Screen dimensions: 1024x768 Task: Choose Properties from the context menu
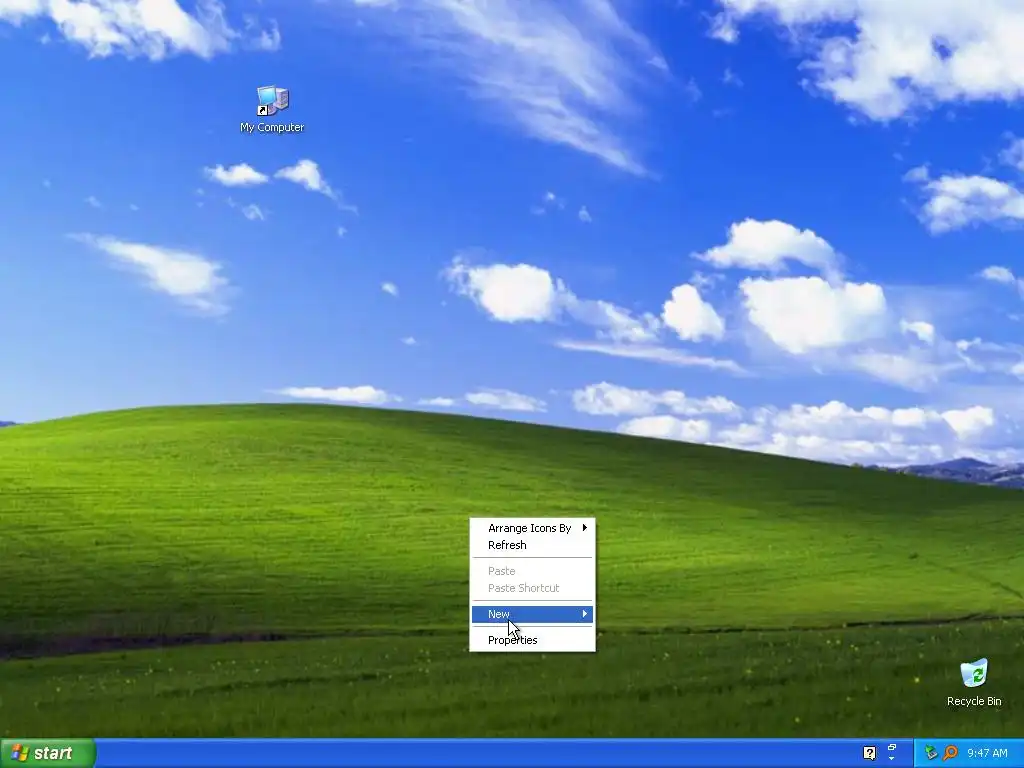[x=532, y=640]
